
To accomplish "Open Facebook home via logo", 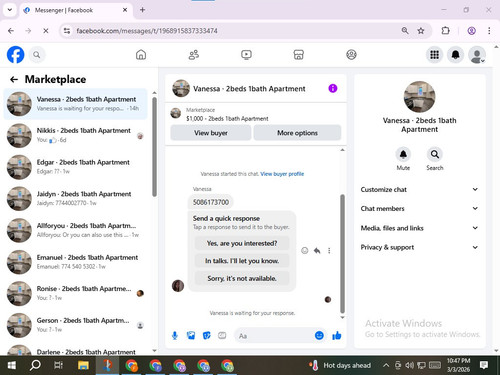I will [x=15, y=55].
